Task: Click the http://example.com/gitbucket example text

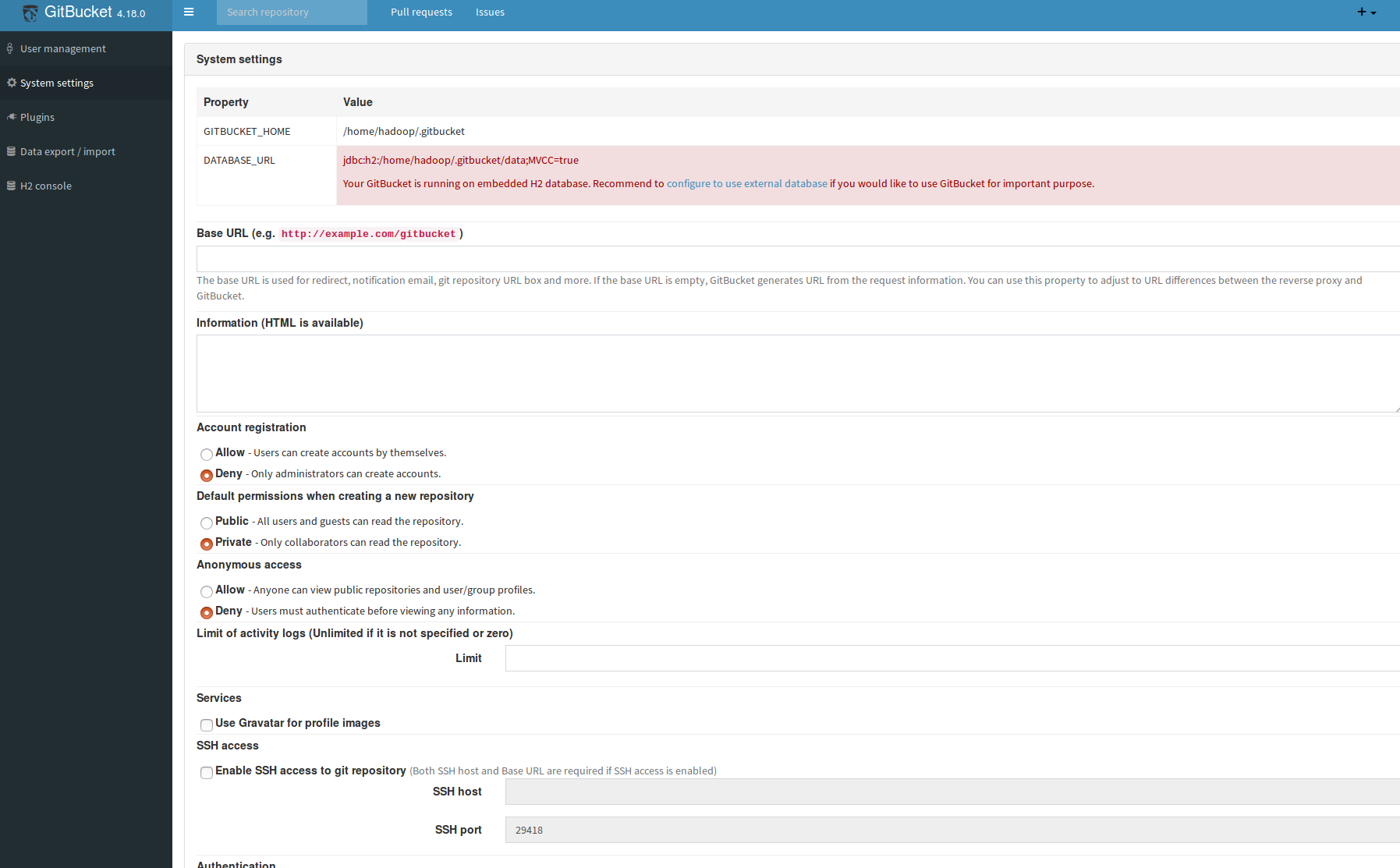Action: (x=368, y=234)
